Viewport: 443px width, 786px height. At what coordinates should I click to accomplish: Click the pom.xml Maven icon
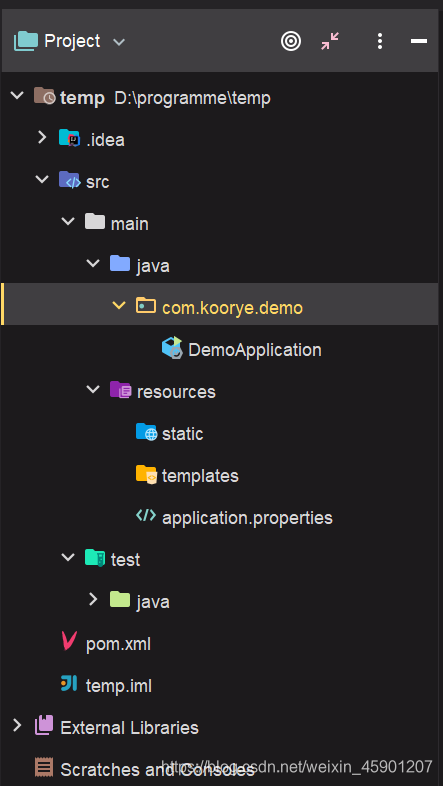(x=69, y=641)
